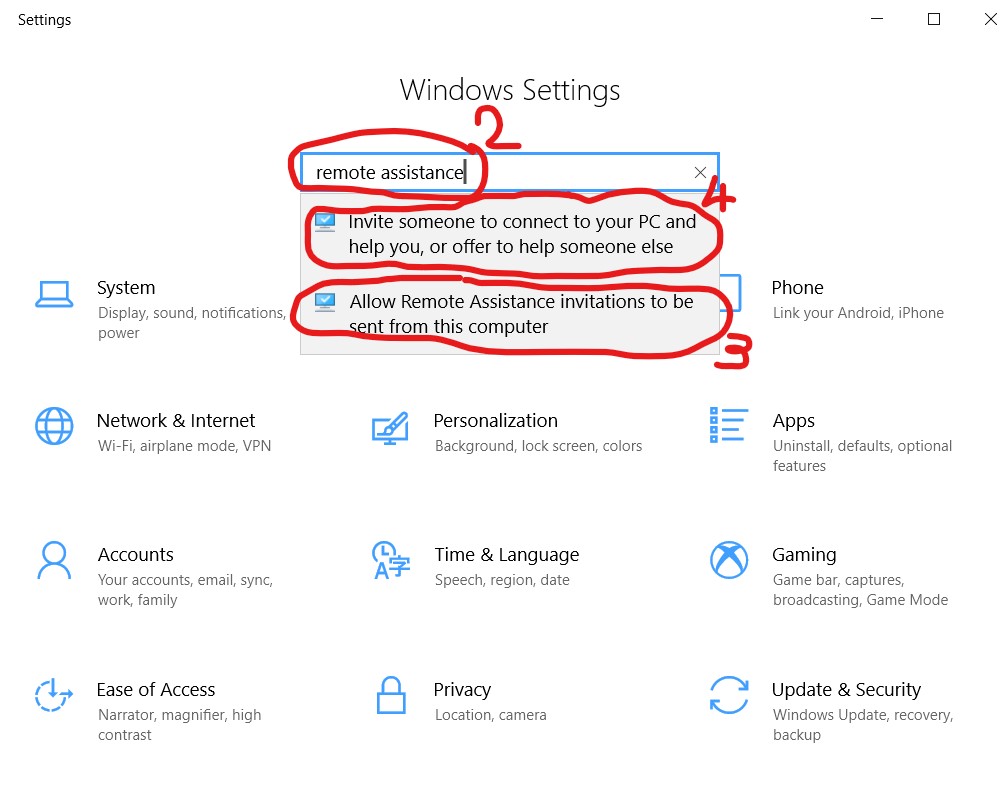Open Personalization using the paintbrush icon
This screenshot has height=788, width=1007.
tap(389, 427)
